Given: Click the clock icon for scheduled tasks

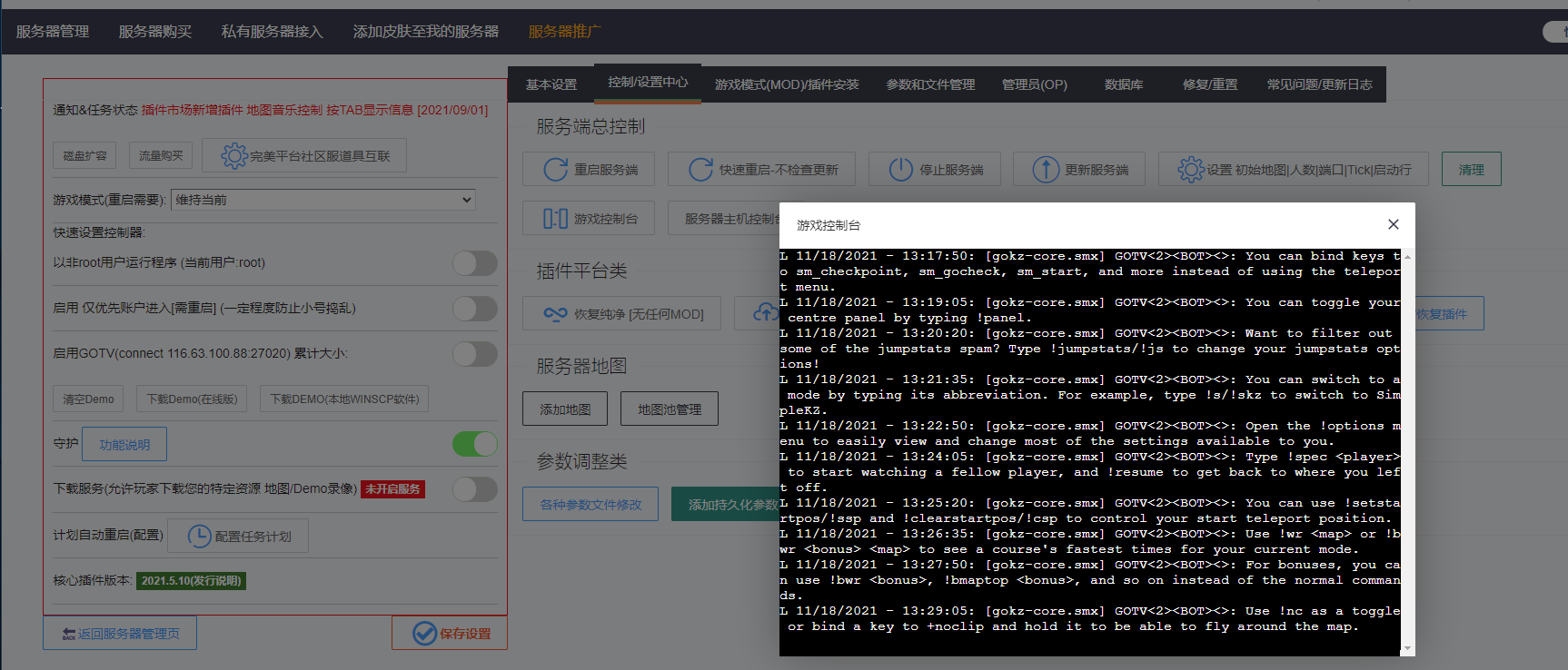Looking at the screenshot, I should [x=199, y=537].
